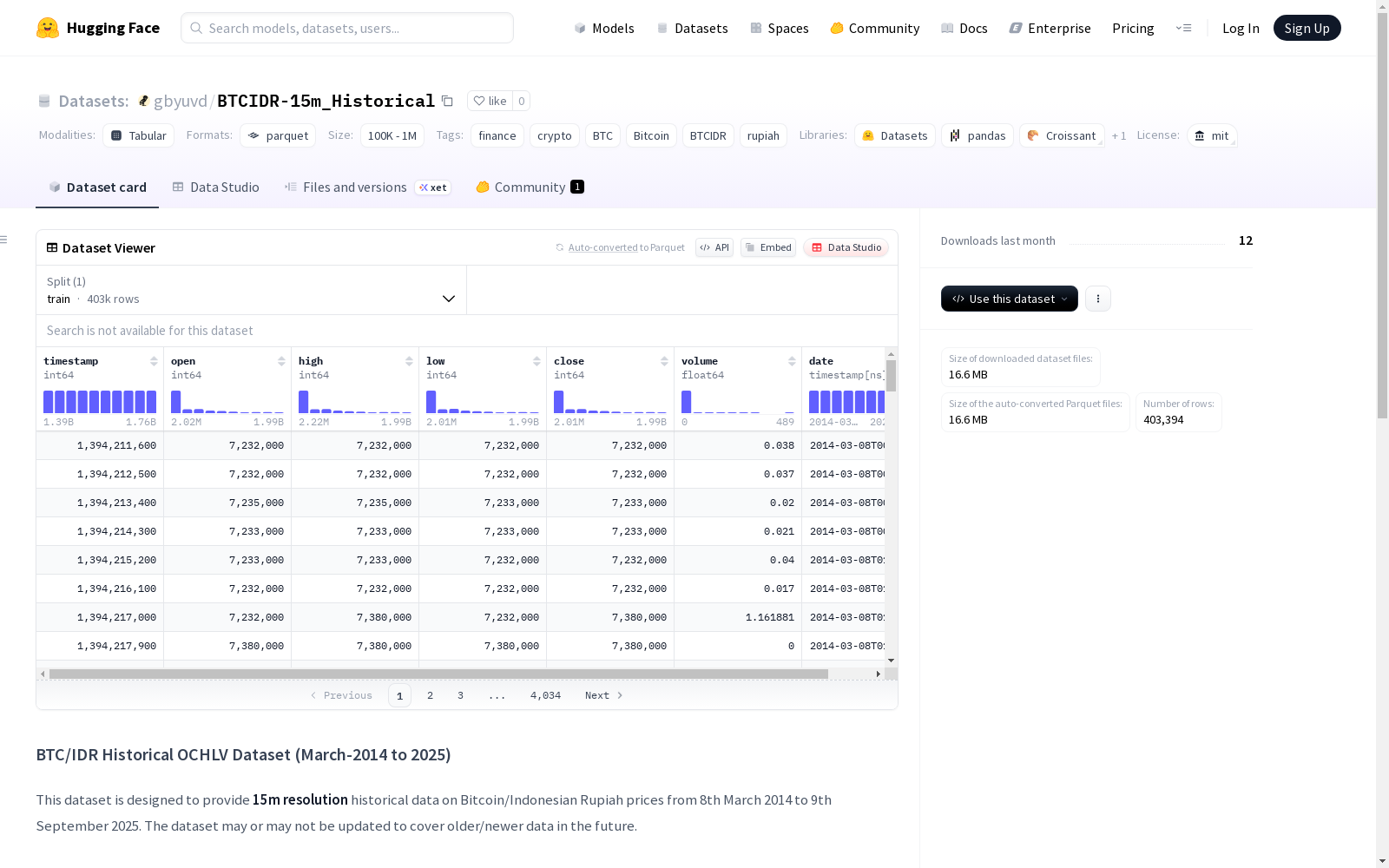Open the API button in Dataset Viewer
Screen dimensions: 1389x868
pyautogui.click(x=714, y=247)
